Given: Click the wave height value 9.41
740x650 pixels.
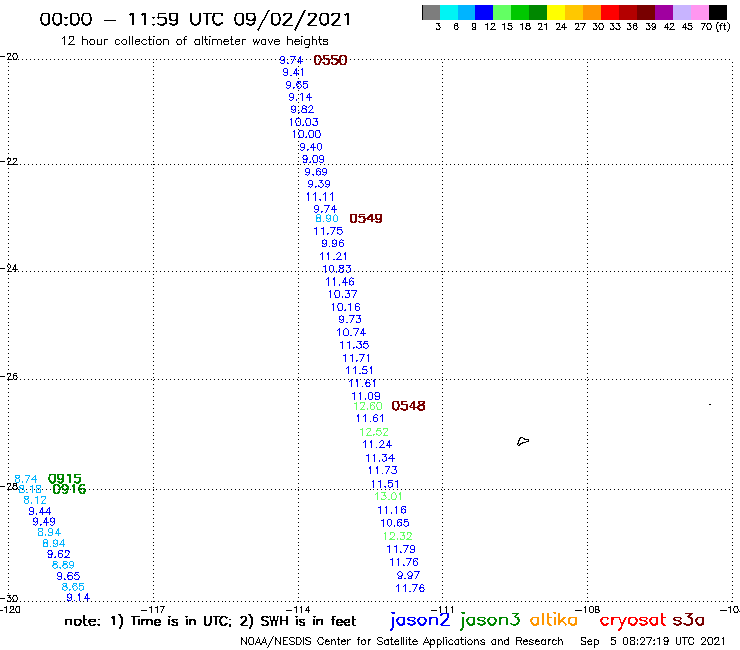Looking at the screenshot, I should point(293,72).
